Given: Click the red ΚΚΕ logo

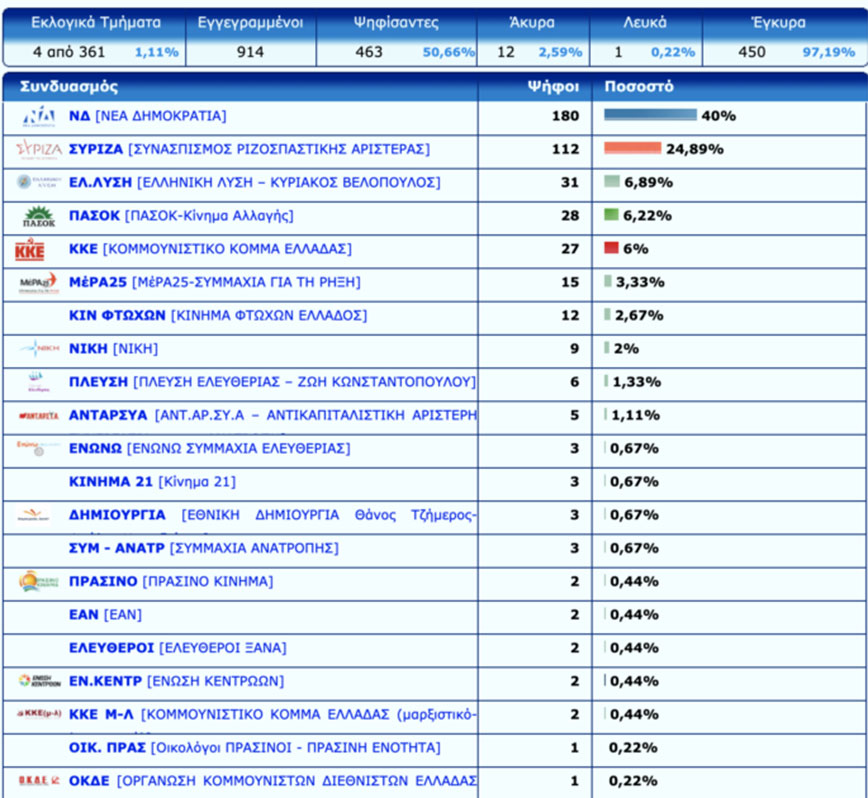Looking at the screenshot, I should tap(31, 249).
